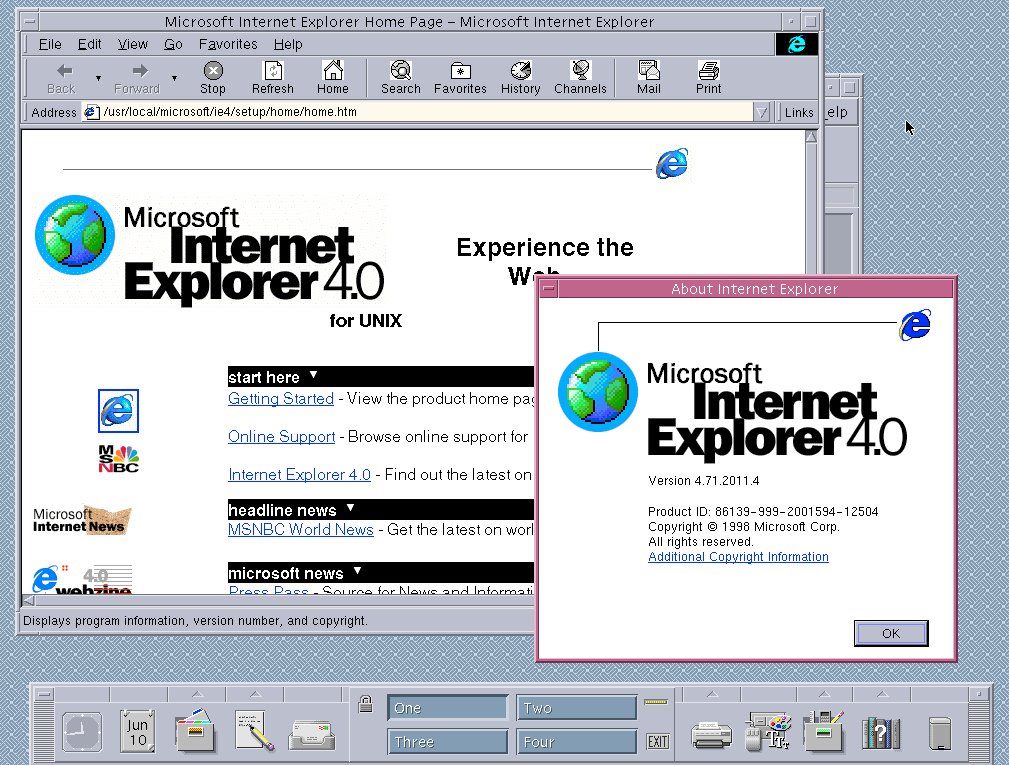Open the Favorites menu
This screenshot has width=1009, height=765.
[x=228, y=44]
